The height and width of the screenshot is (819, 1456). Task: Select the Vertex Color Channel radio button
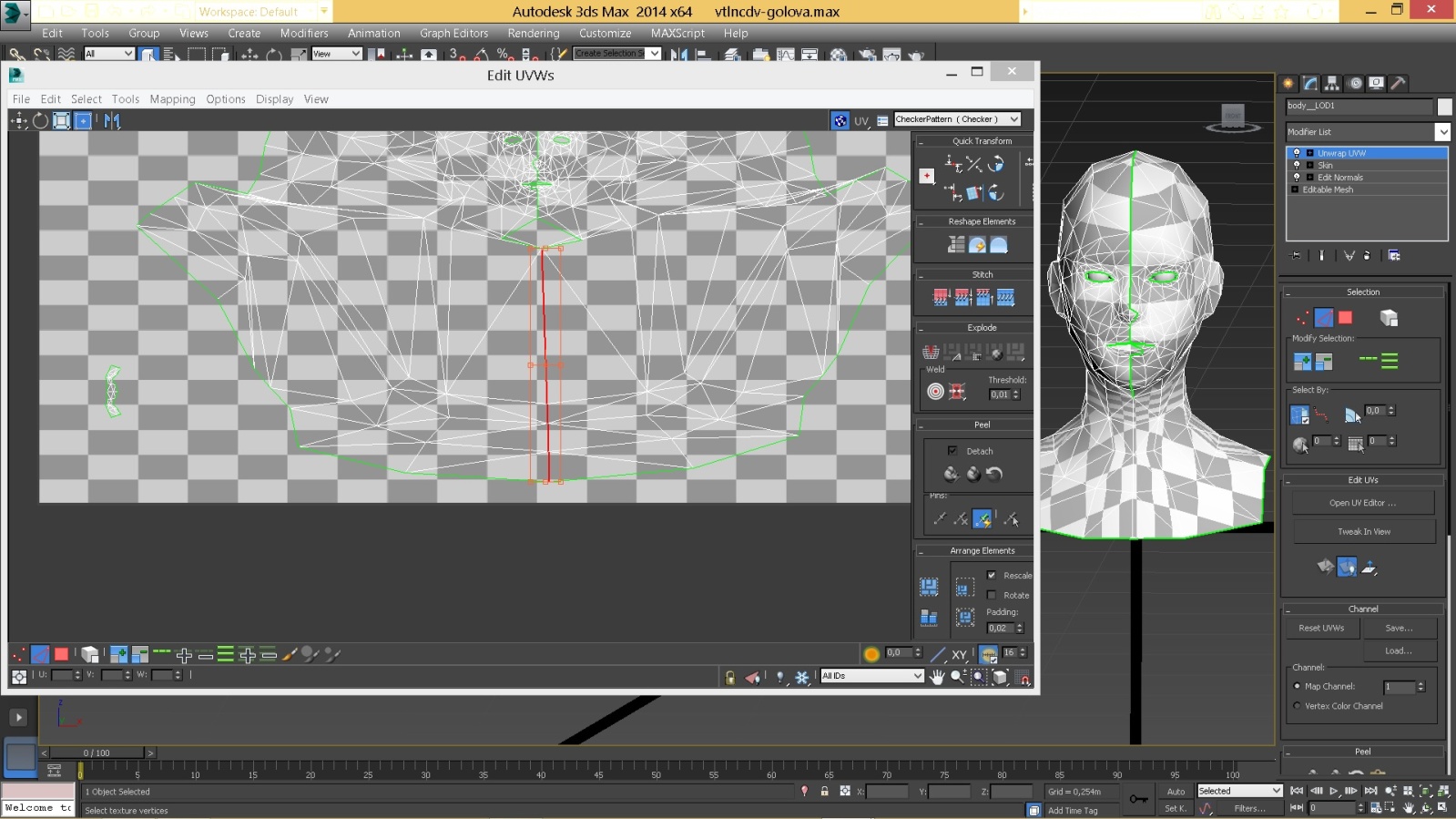click(1297, 705)
